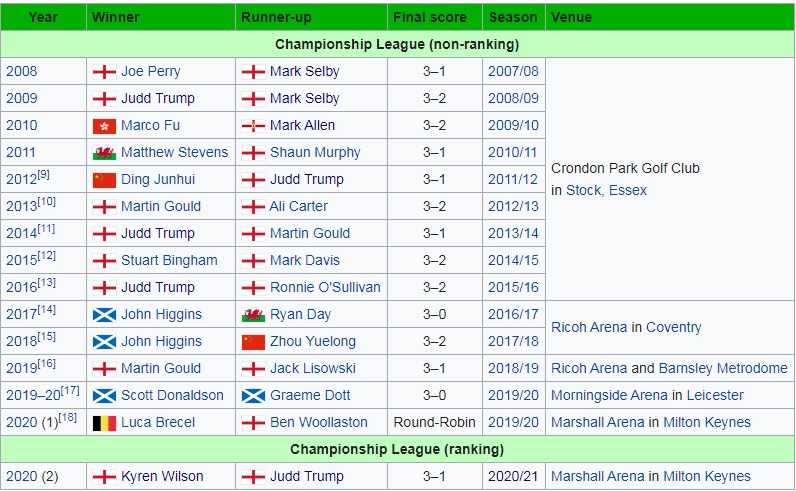
Task: Click the England flag beside Kyren Wilson
Action: pyautogui.click(x=104, y=477)
